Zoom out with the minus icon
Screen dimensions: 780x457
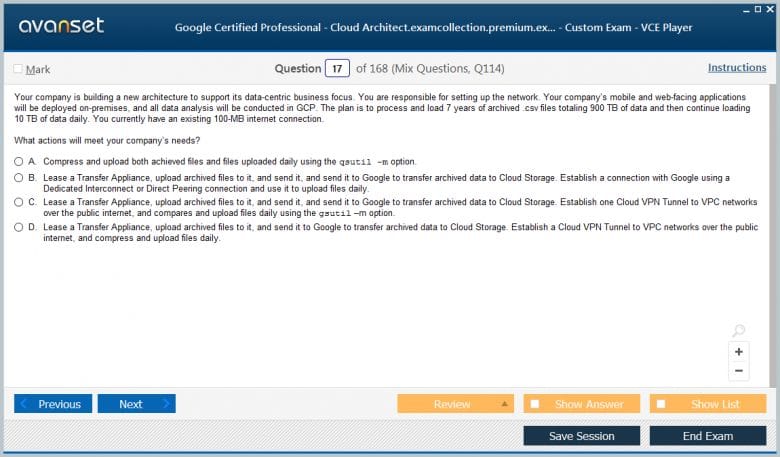tap(738, 371)
